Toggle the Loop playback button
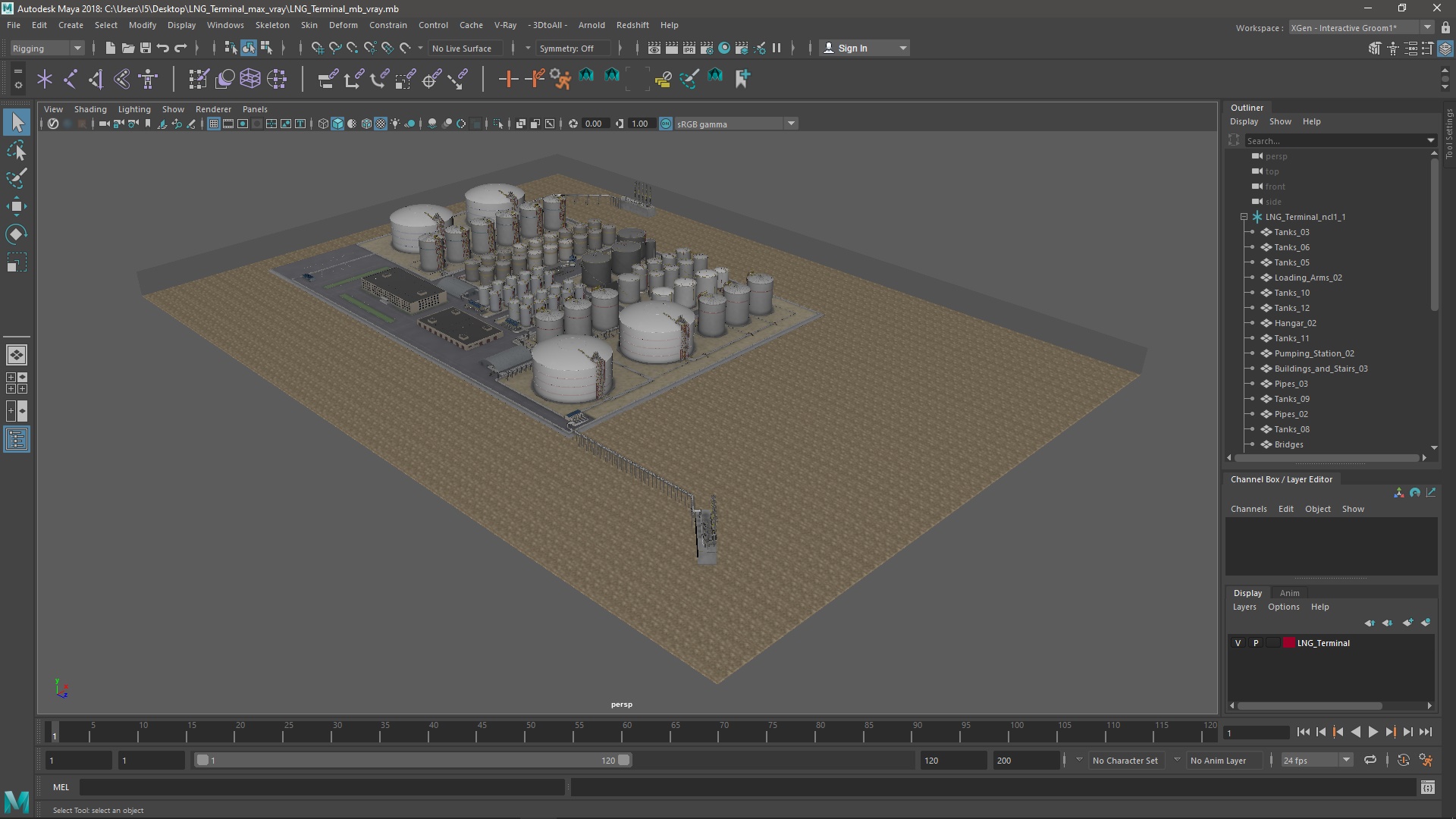This screenshot has width=1456, height=819. pyautogui.click(x=1370, y=760)
